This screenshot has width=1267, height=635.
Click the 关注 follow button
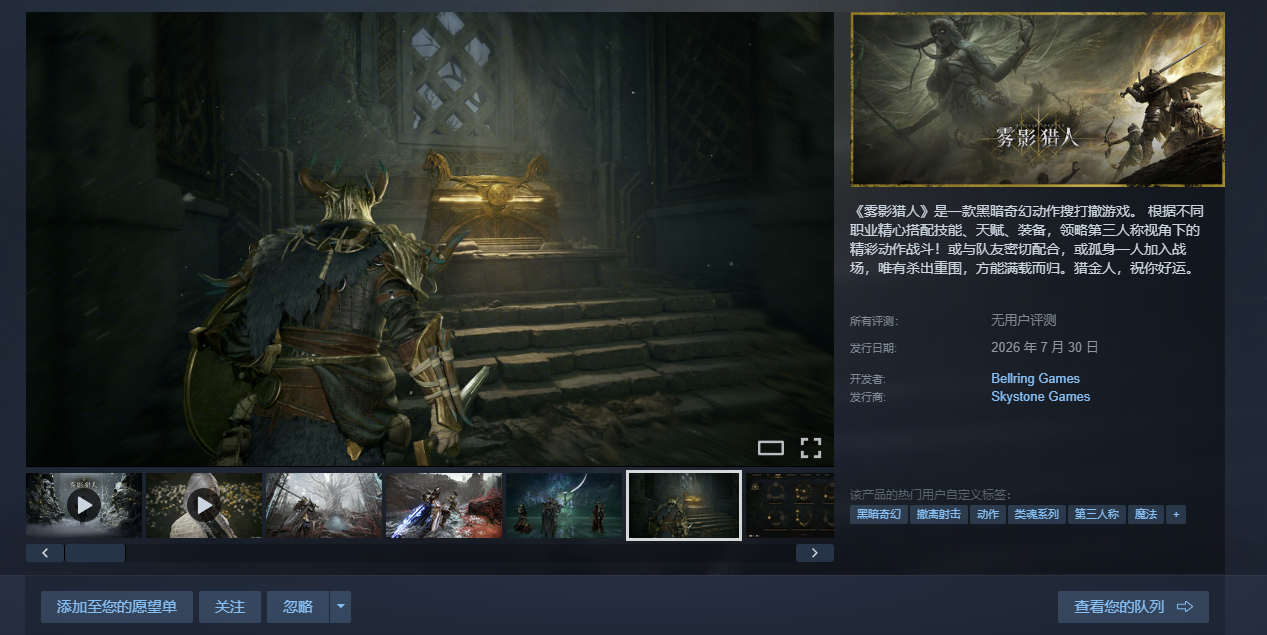coord(230,607)
